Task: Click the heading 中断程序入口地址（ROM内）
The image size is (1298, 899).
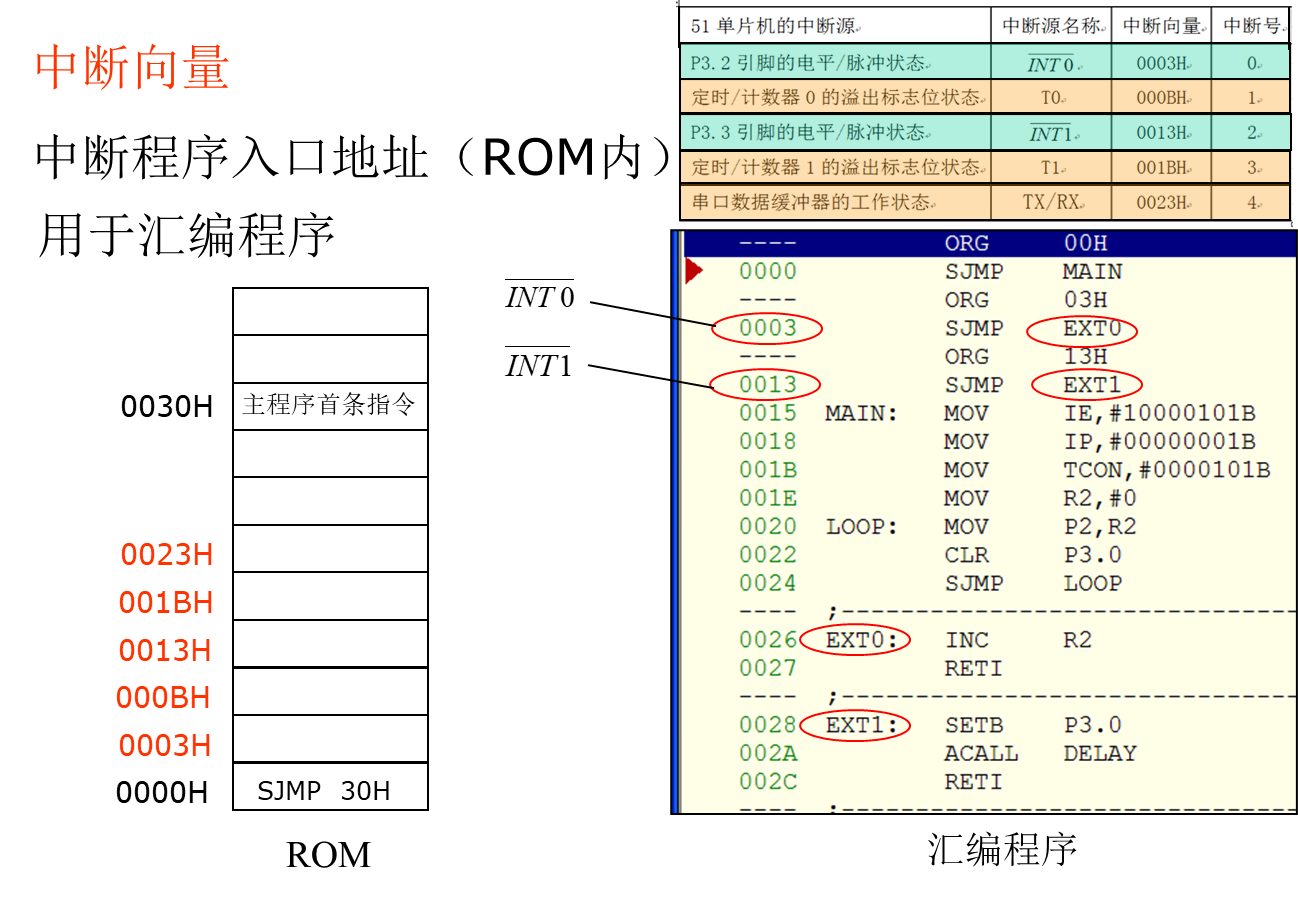Action: [x=354, y=159]
